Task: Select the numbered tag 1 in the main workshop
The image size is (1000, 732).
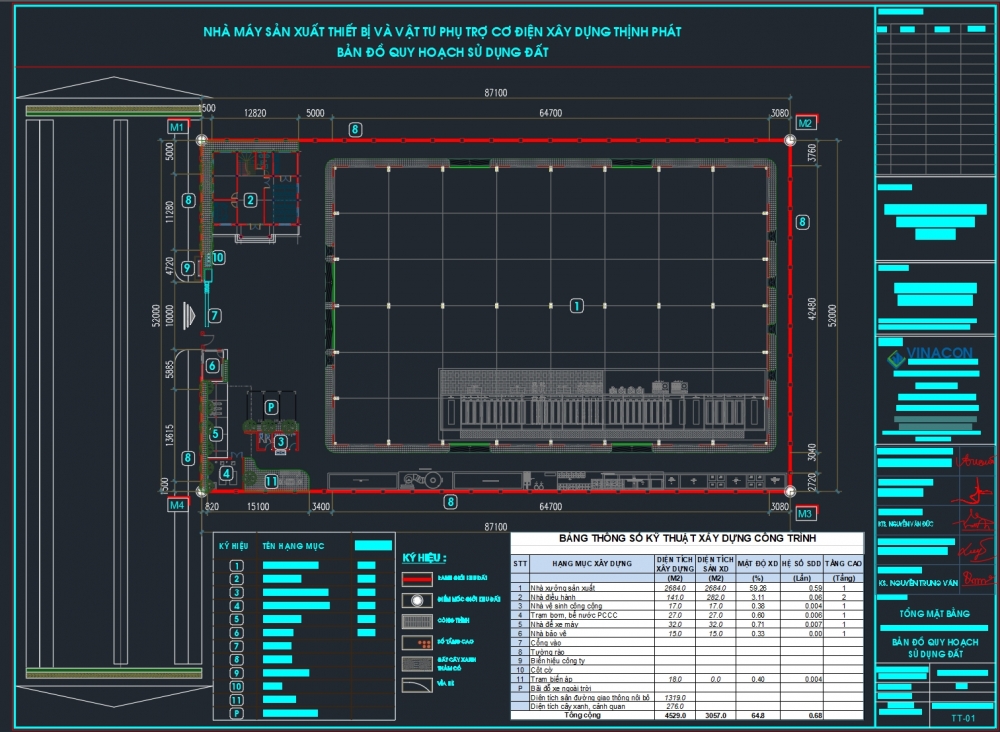Action: click(575, 305)
